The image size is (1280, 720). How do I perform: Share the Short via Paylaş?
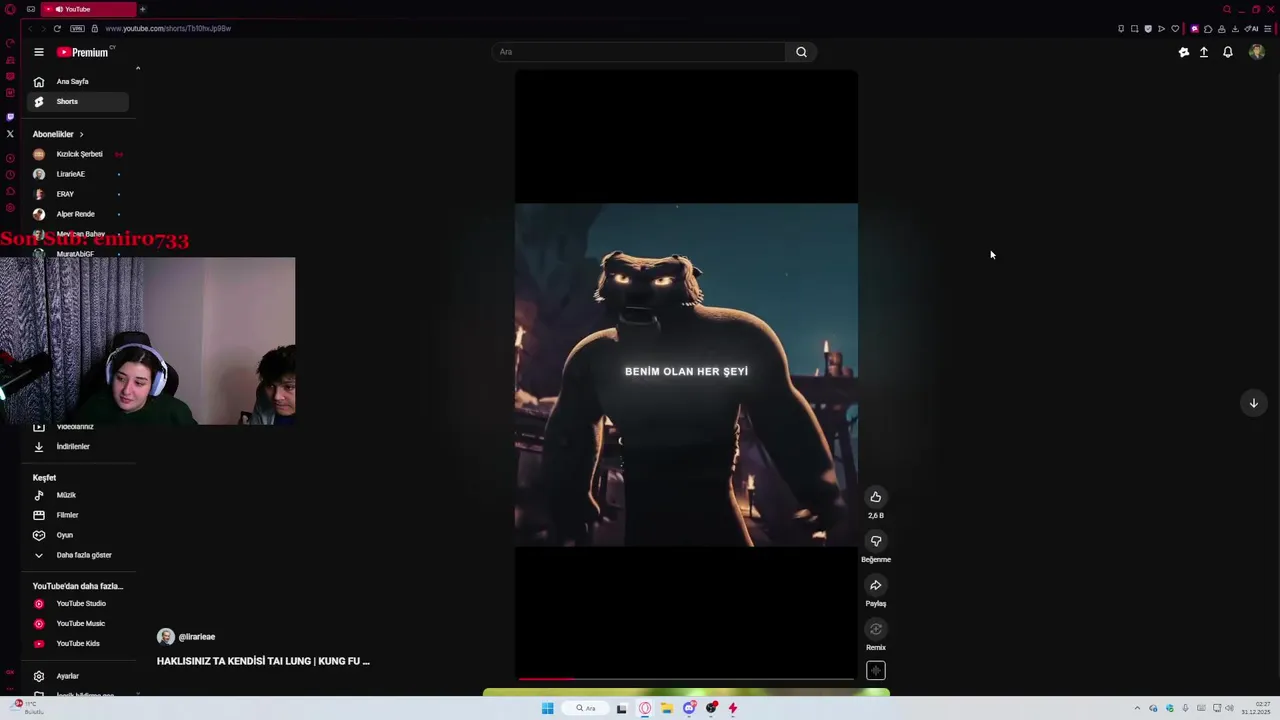click(x=875, y=585)
